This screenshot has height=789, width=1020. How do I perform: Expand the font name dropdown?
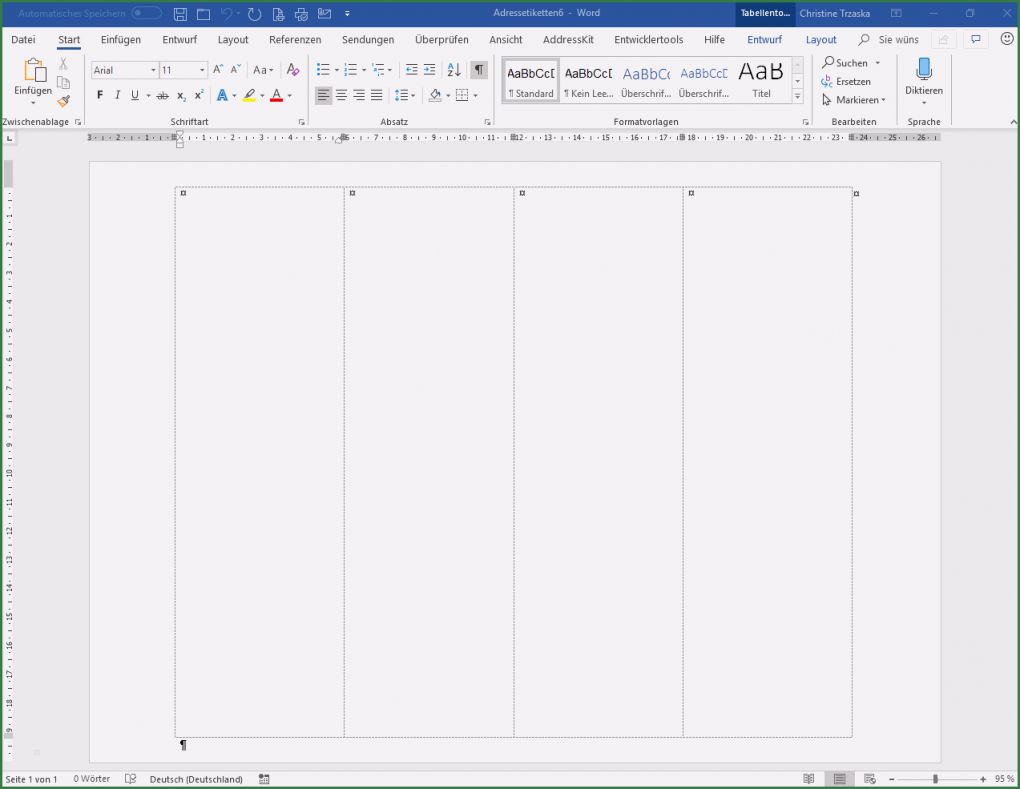153,70
